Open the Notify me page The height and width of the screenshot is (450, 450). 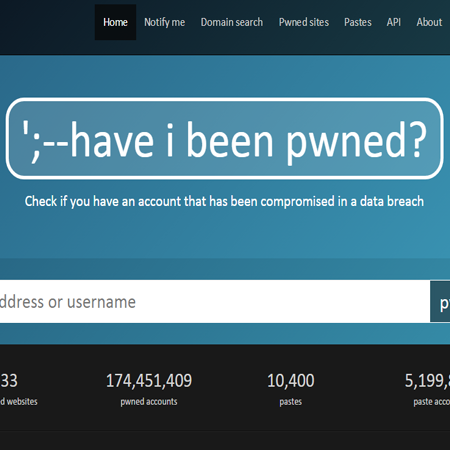165,22
